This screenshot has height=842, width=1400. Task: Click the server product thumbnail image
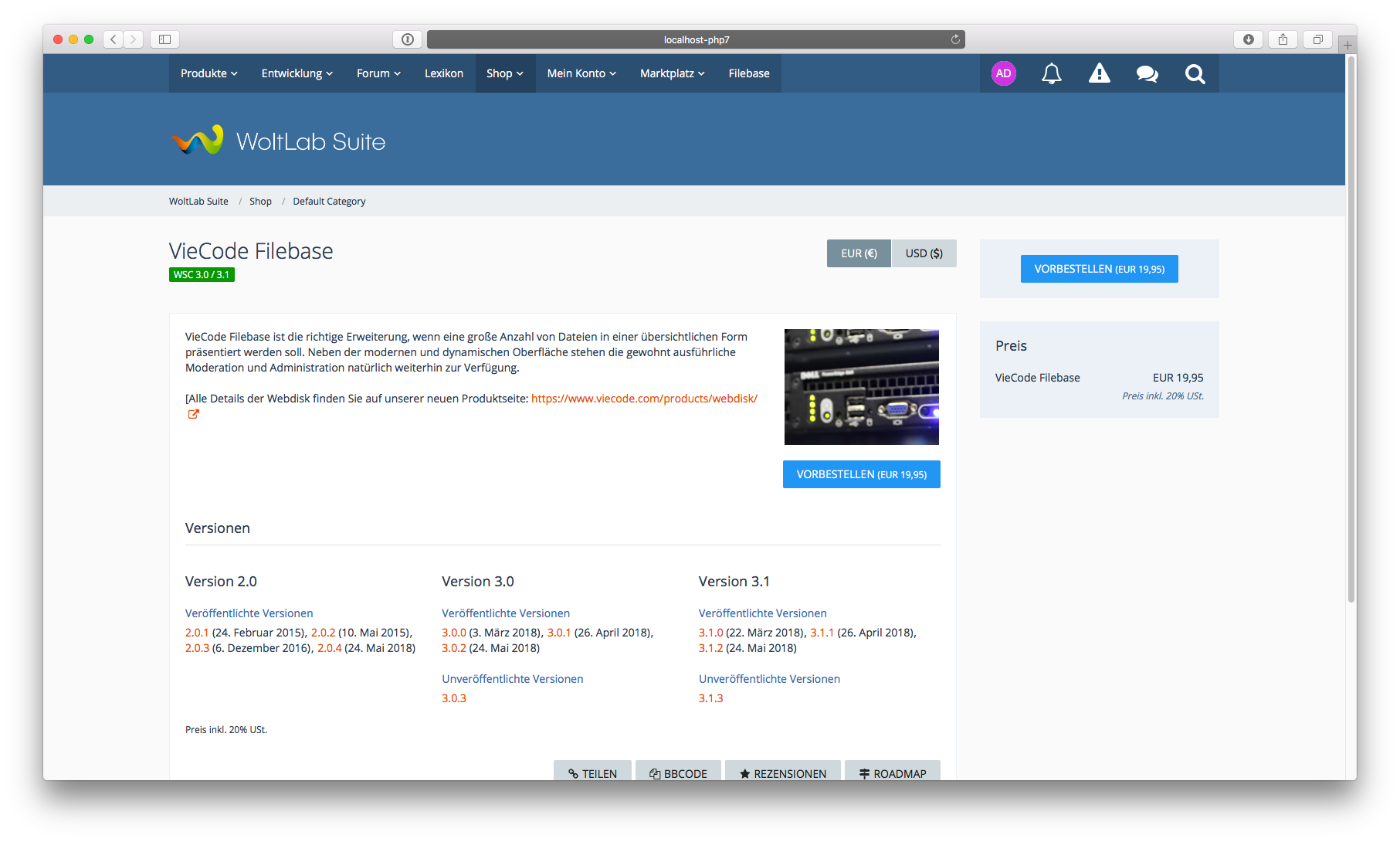coord(861,387)
